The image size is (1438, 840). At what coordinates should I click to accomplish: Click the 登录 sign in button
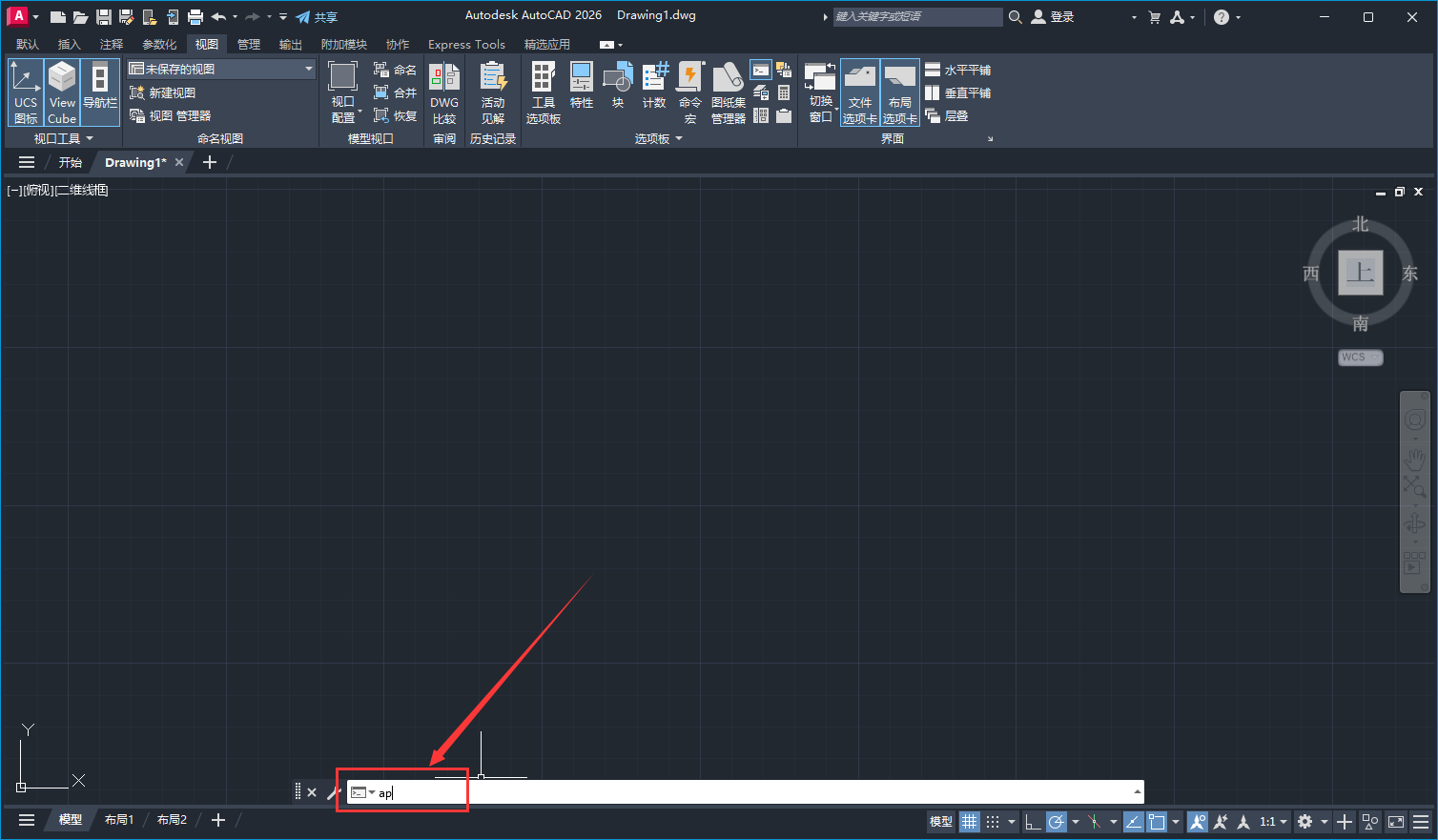click(x=1053, y=16)
